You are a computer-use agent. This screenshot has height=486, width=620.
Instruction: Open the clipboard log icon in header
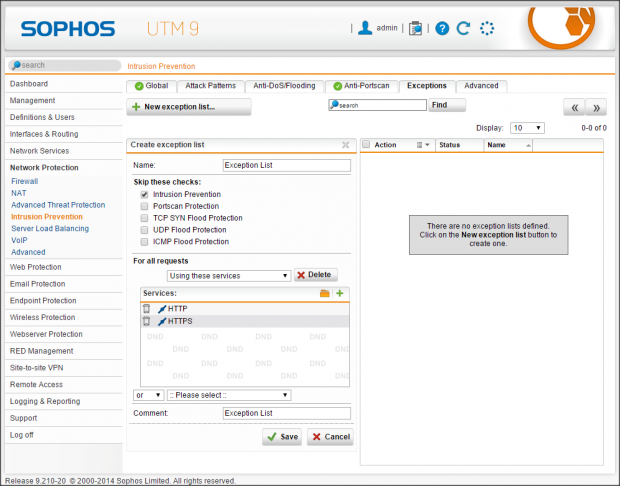pyautogui.click(x=415, y=28)
